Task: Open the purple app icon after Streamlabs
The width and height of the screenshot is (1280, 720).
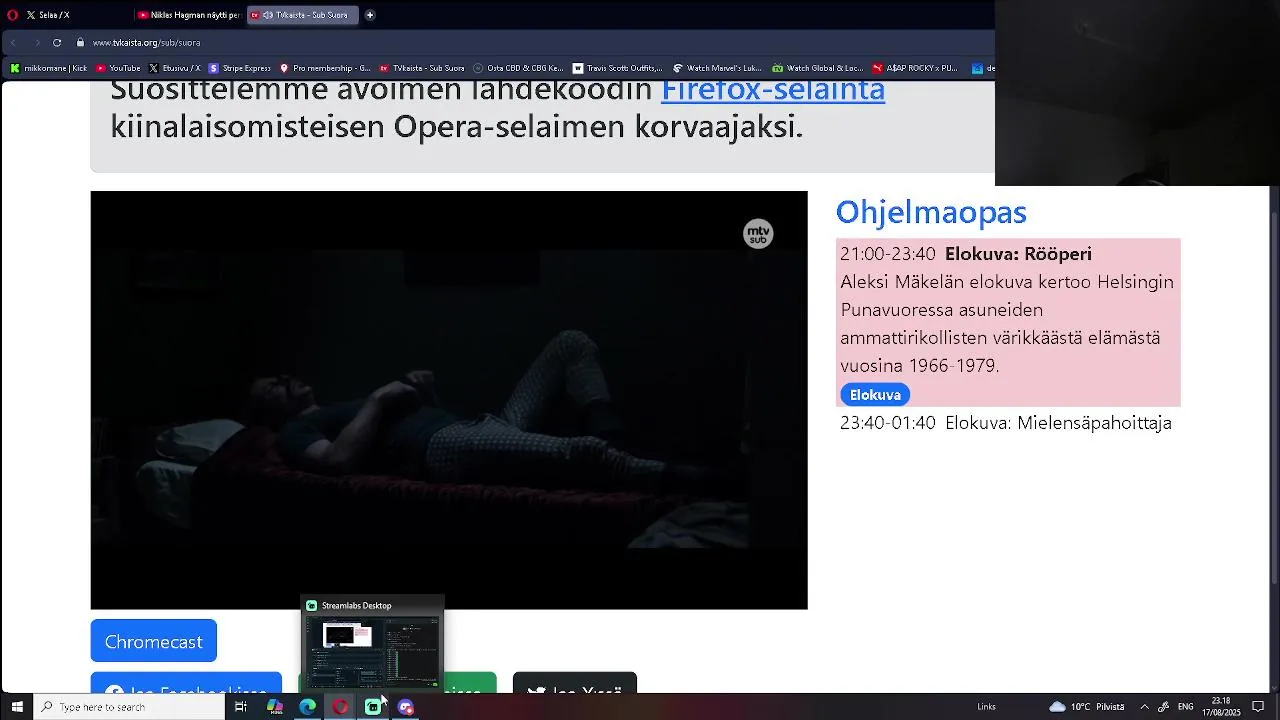Action: point(406,707)
